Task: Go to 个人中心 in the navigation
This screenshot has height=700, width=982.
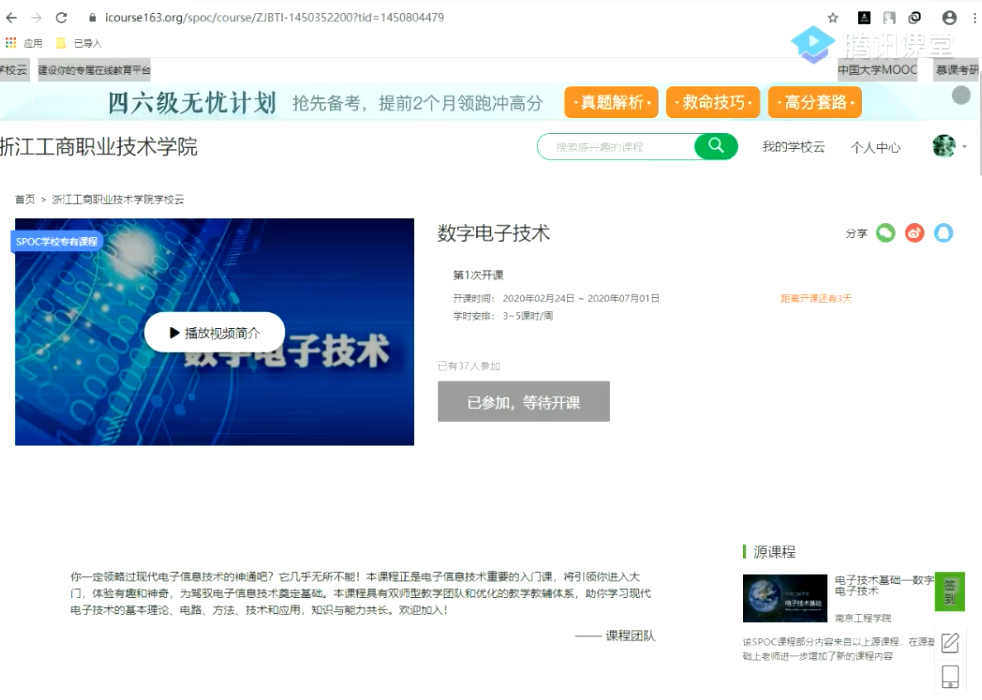Action: 875,147
